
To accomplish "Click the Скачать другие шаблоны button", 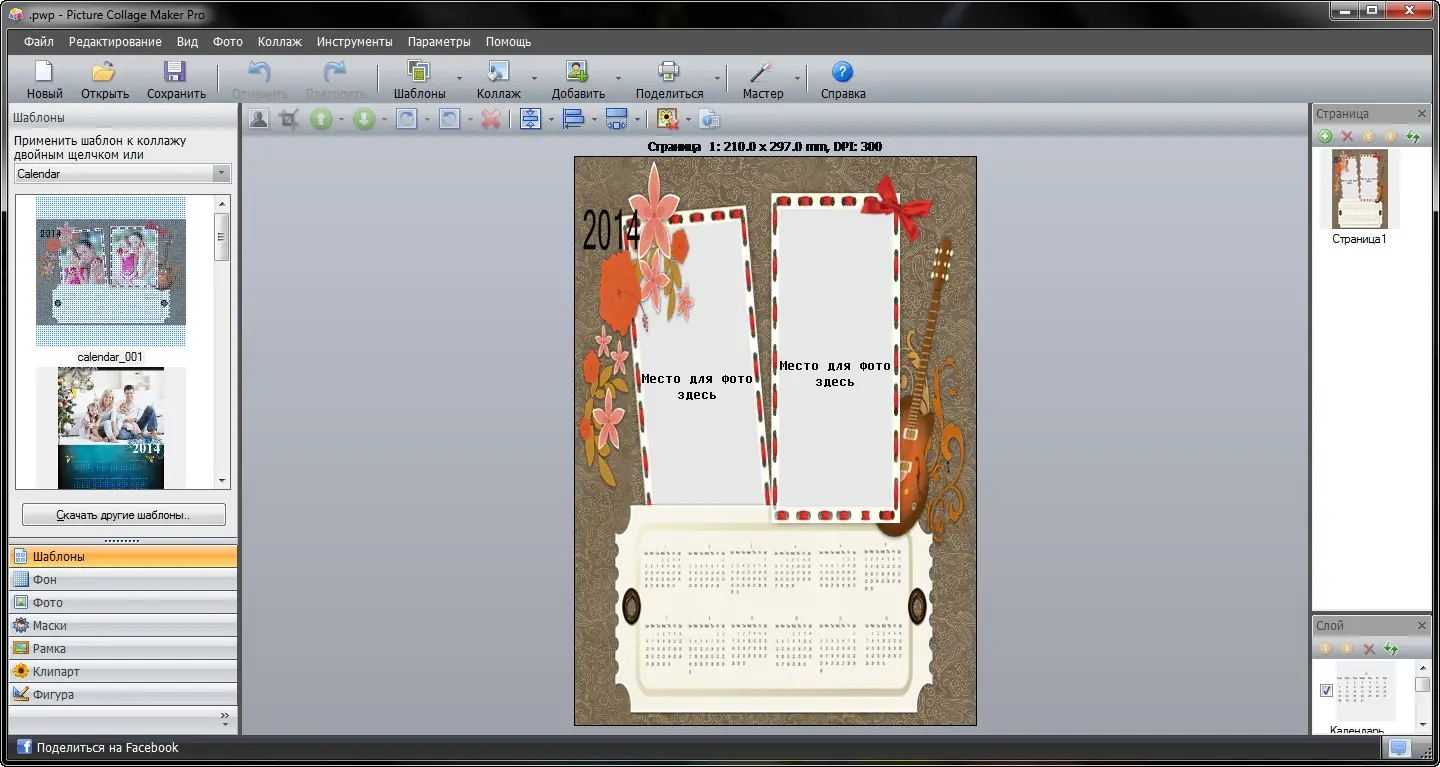I will point(124,515).
